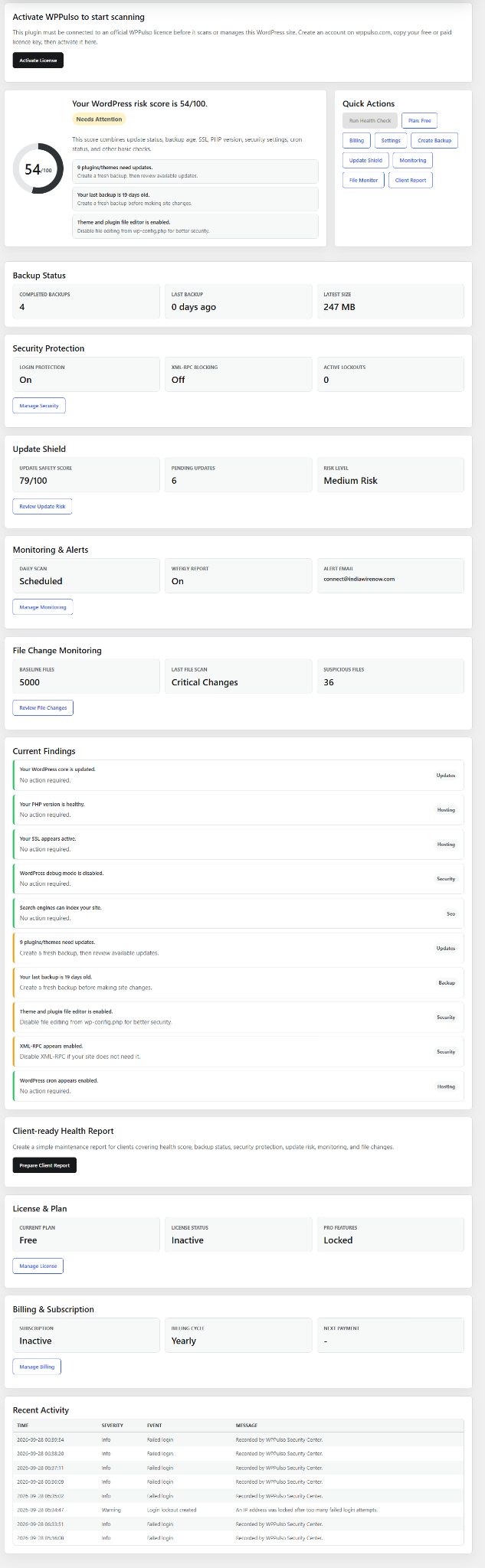Click finding 'WordPress cron appears enabled'

[238, 1086]
